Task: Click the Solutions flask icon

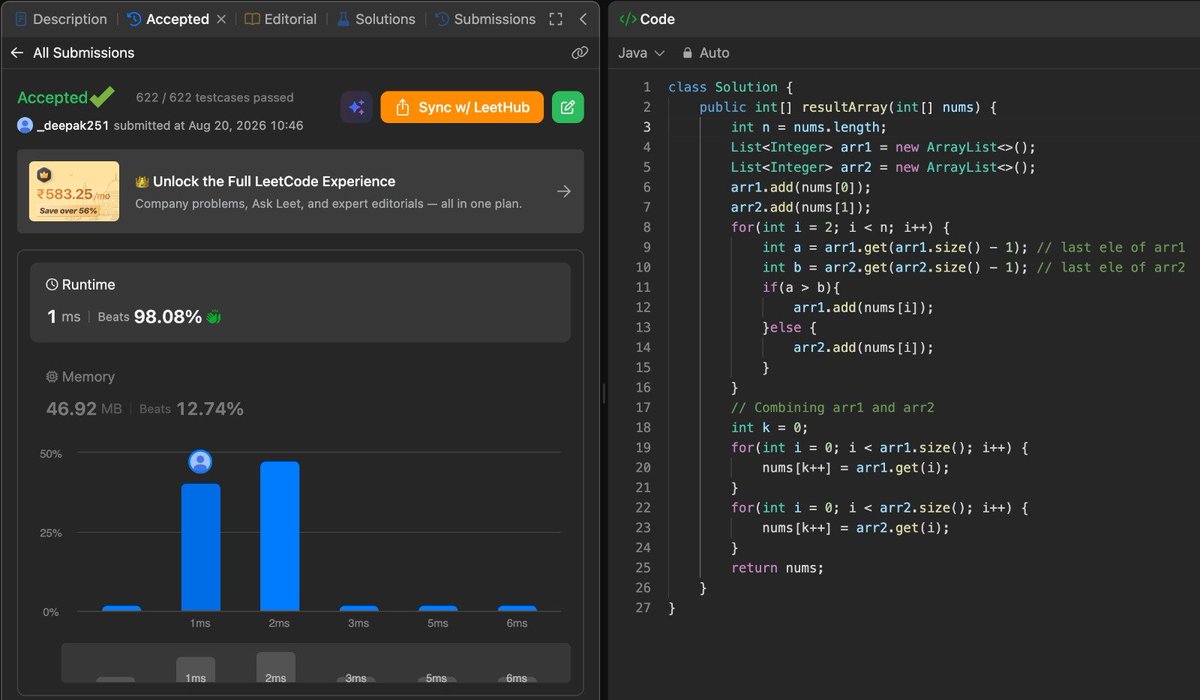Action: [343, 19]
